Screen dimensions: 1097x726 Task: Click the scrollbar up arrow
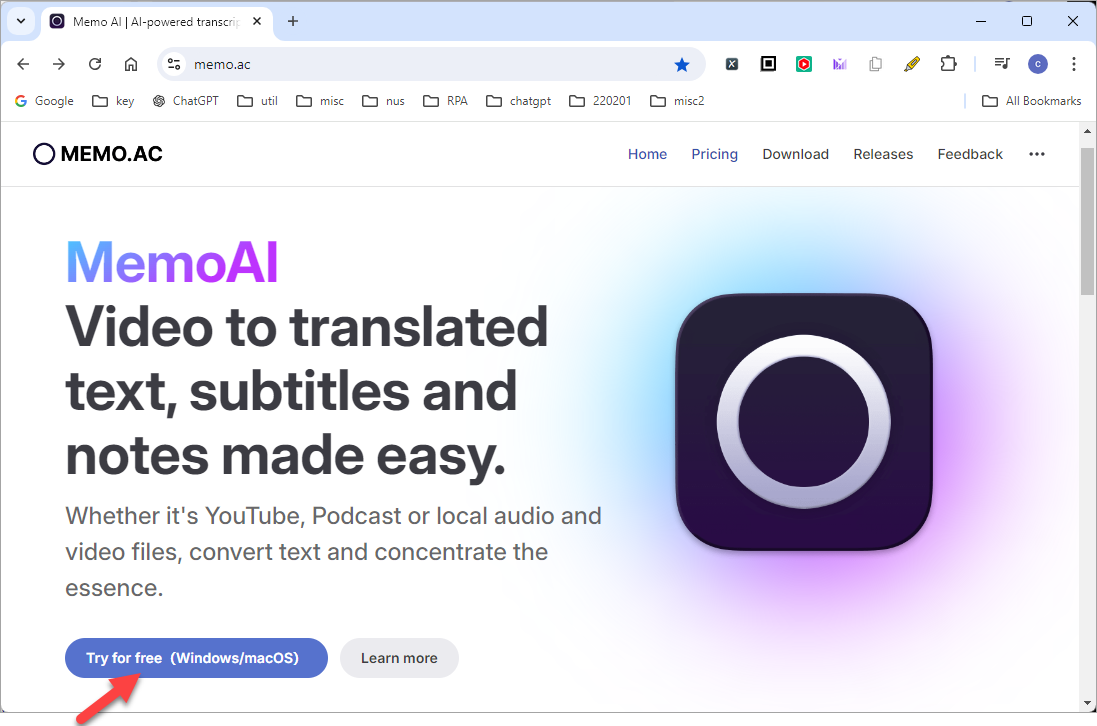(1087, 131)
